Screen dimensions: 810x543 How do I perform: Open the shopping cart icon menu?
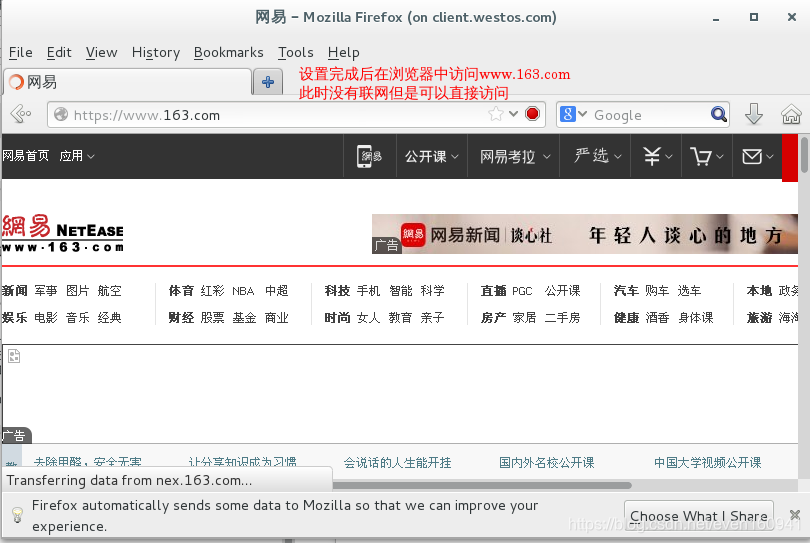pos(706,156)
